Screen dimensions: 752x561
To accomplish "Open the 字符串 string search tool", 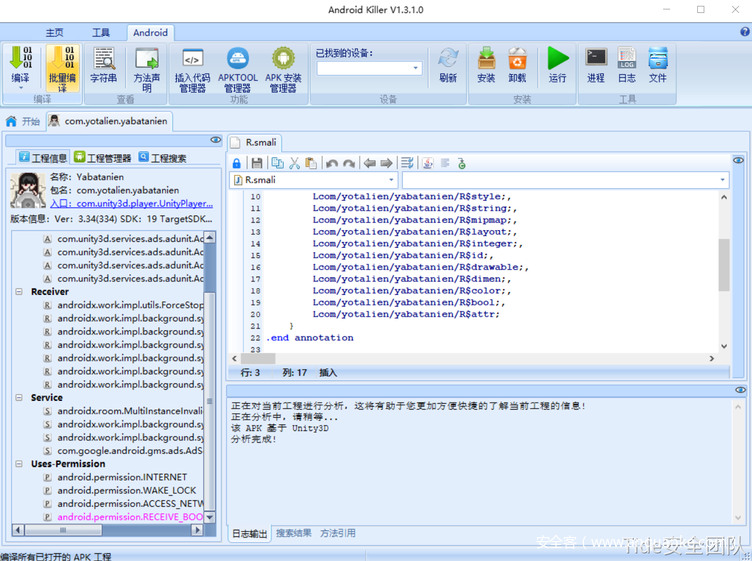I will coord(104,66).
